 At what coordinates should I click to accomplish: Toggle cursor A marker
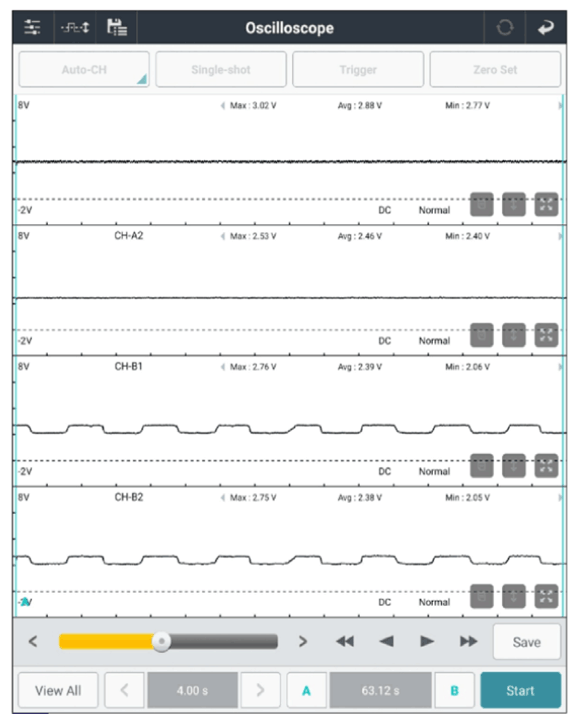306,690
